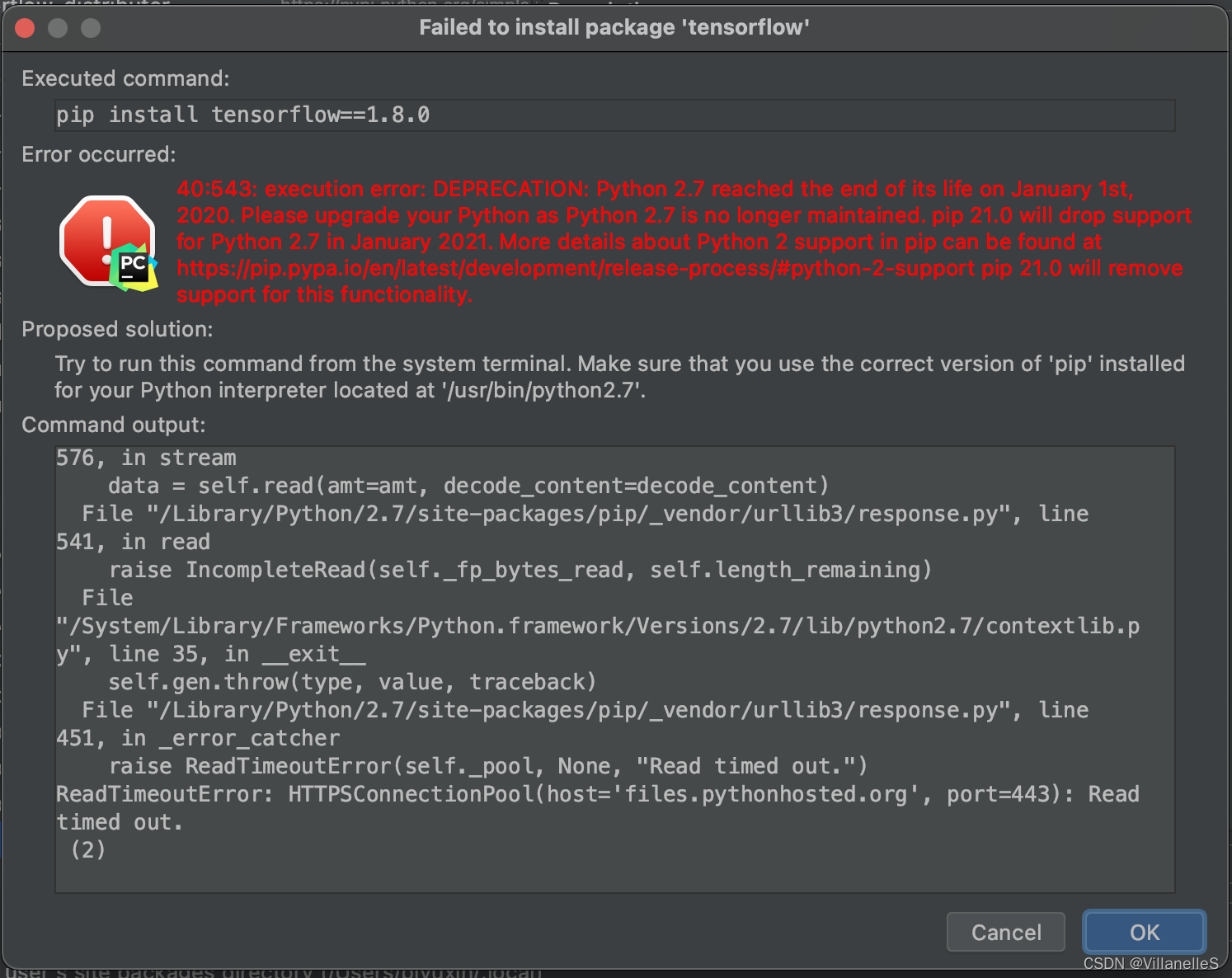Click the pip.pypa.io release-process URL
Viewport: 1232px width, 978px height.
click(576, 268)
